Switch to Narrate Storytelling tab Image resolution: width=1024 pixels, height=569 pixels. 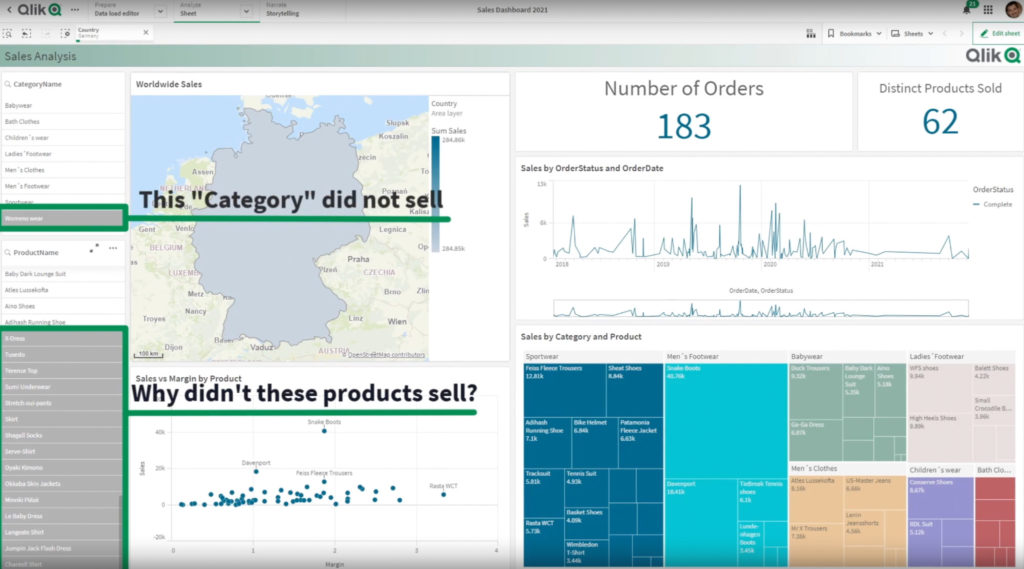283,9
